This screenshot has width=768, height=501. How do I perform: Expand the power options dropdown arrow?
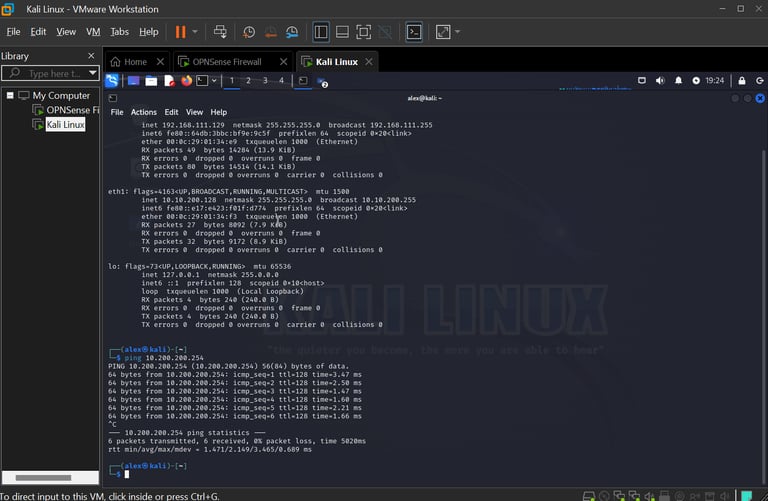click(x=195, y=32)
